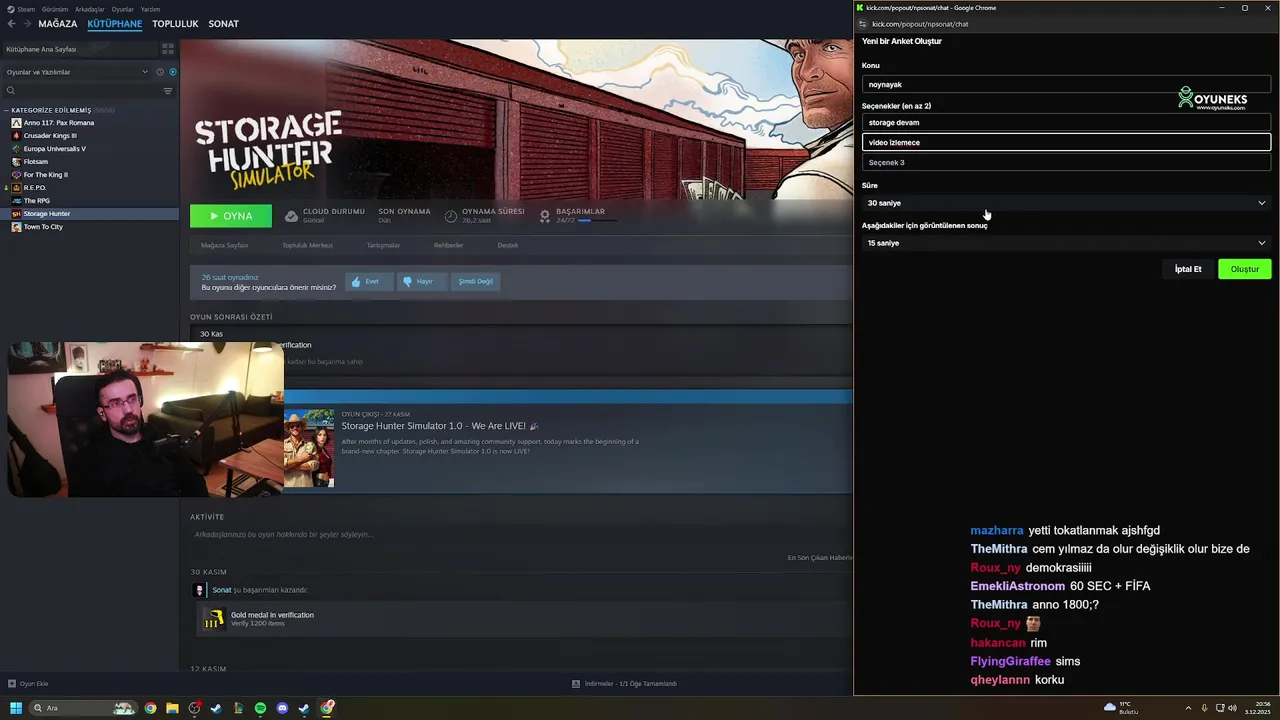The height and width of the screenshot is (720, 1280).
Task: Open Windows Start menu
Action: tap(16, 708)
